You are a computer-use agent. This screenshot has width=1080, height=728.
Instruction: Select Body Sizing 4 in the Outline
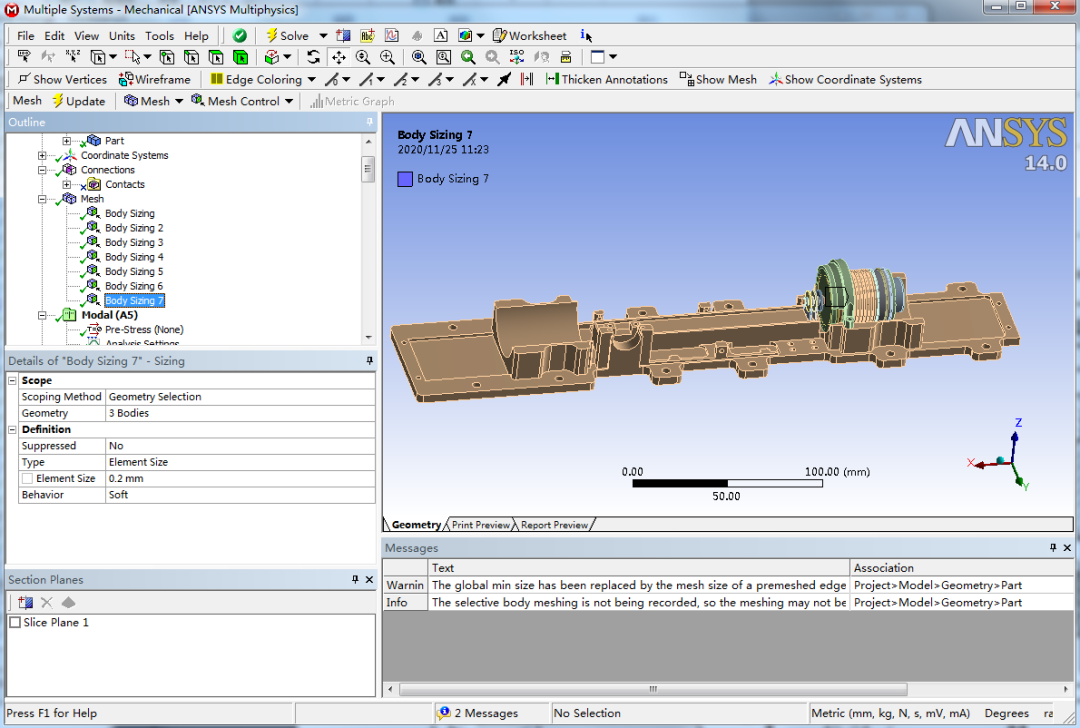tap(132, 256)
